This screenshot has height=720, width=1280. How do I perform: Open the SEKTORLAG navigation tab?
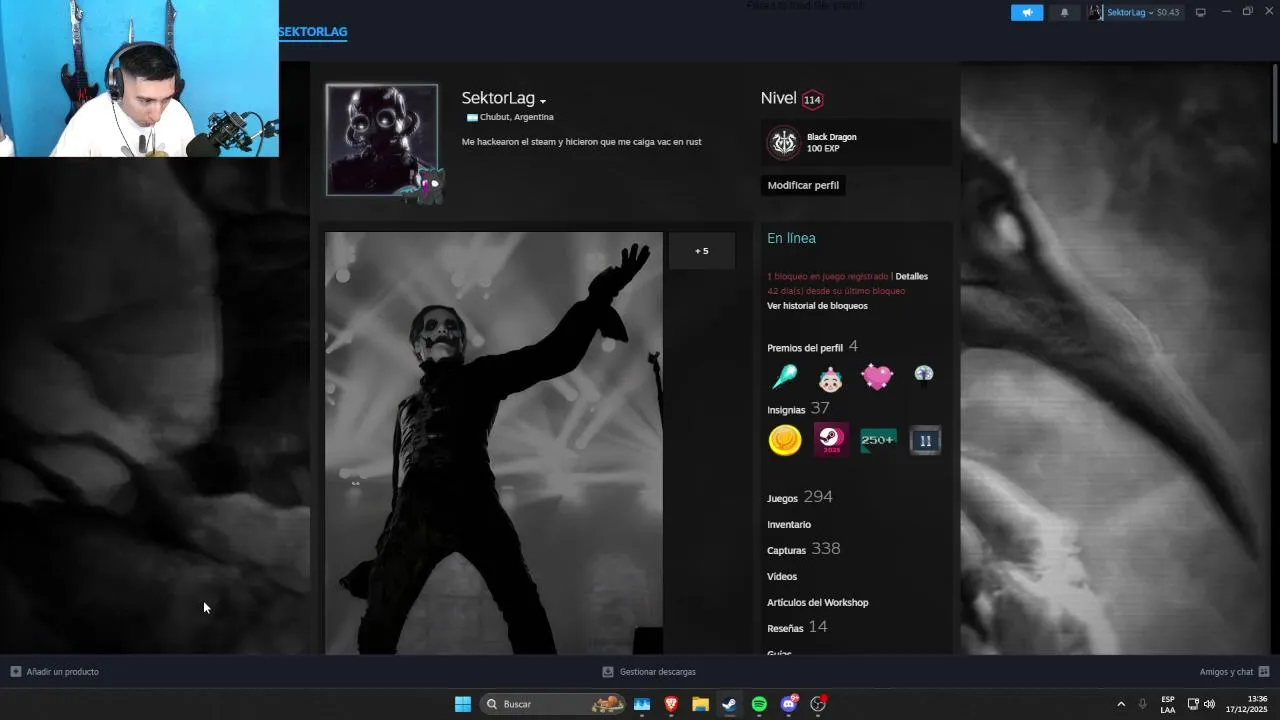coord(313,32)
